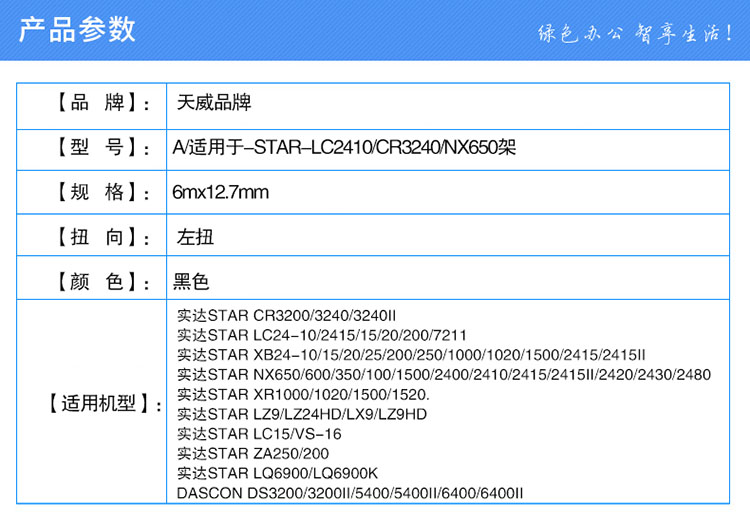This screenshot has height=520, width=750.
Task: Click the 产品参数 header title
Action: tap(77, 29)
